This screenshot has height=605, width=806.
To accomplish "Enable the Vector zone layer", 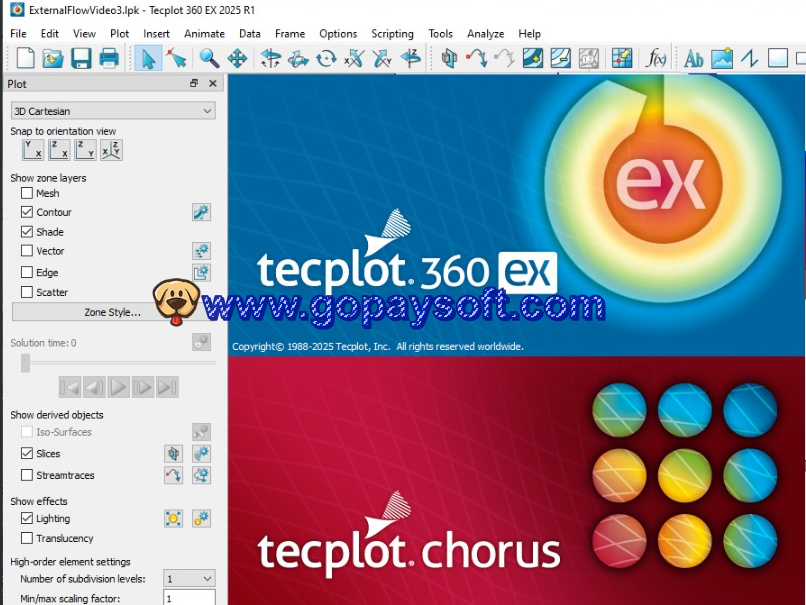I will coord(27,250).
